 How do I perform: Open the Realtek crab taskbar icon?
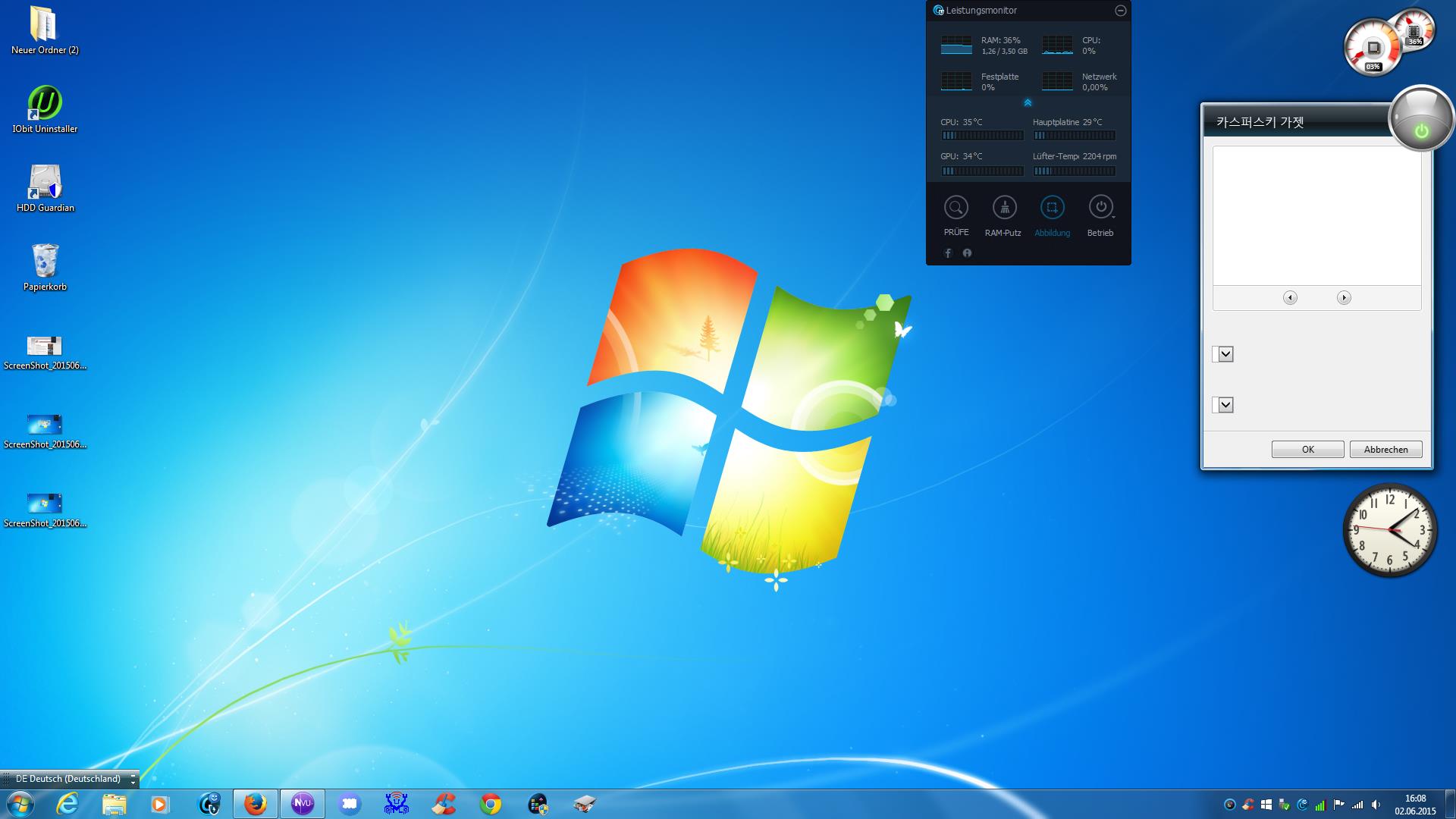click(x=396, y=804)
